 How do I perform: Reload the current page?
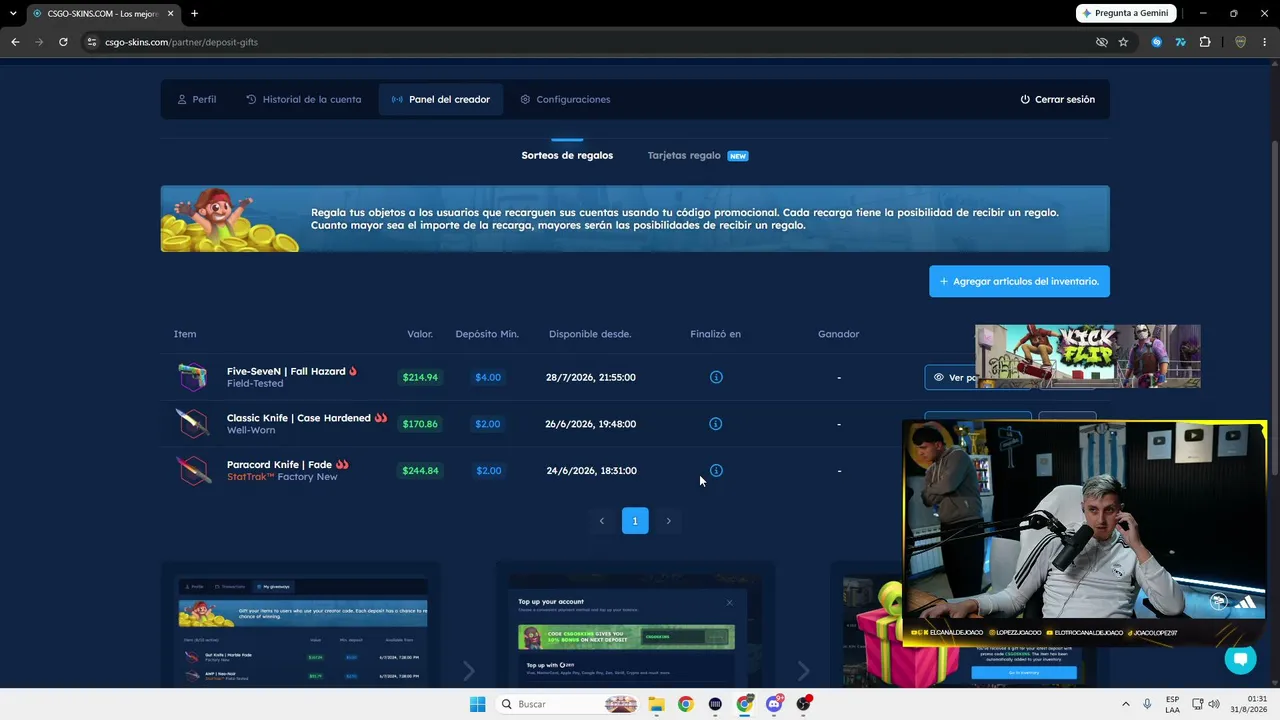coord(63,42)
